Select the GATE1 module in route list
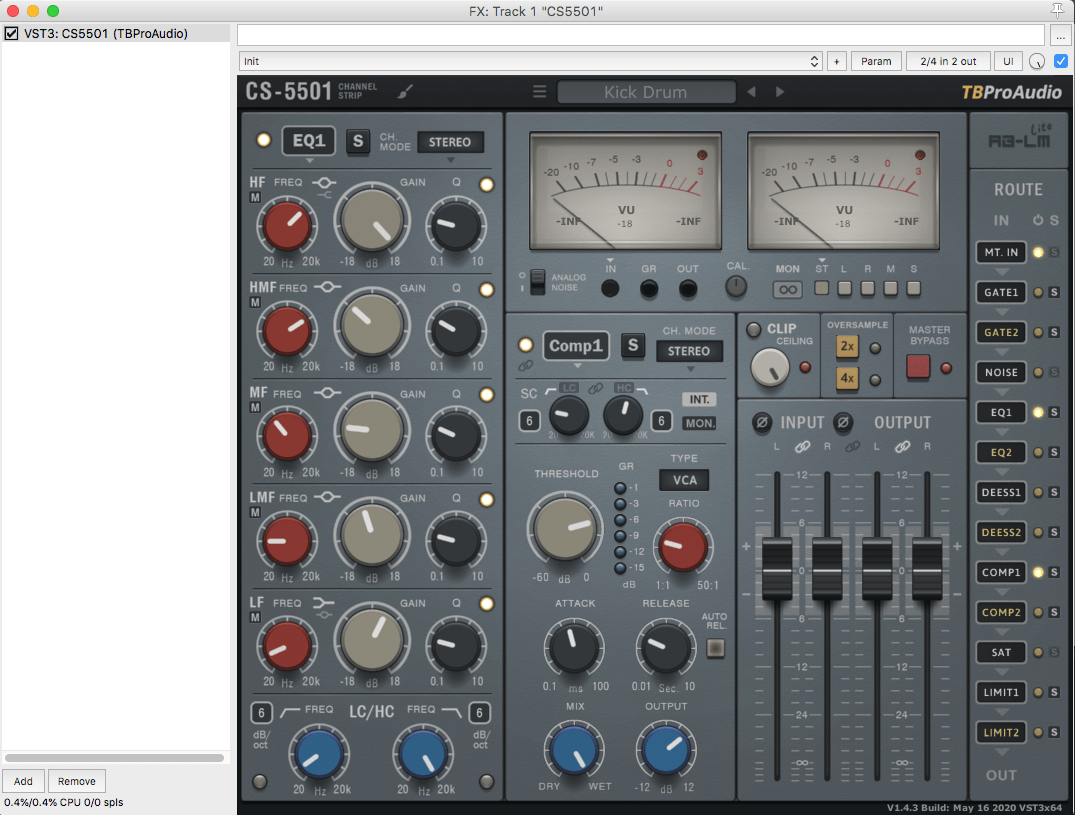The image size is (1075, 815). (x=1001, y=292)
